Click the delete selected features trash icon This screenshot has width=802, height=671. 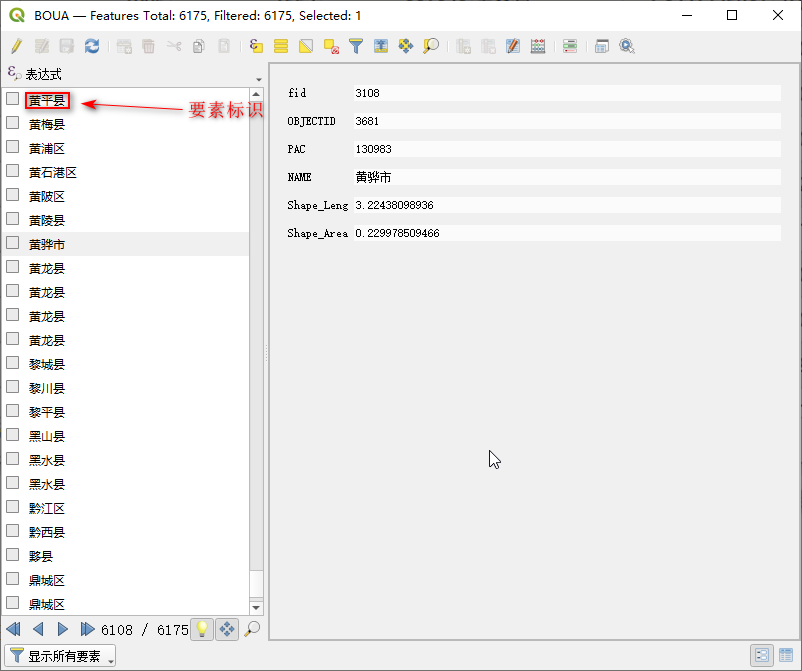point(148,46)
